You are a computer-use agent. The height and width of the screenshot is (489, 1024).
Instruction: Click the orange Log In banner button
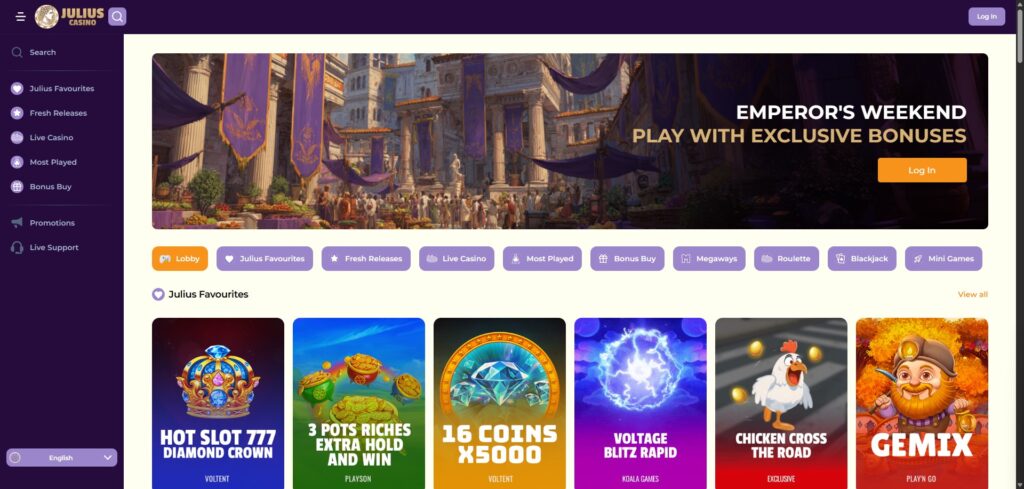pos(921,170)
